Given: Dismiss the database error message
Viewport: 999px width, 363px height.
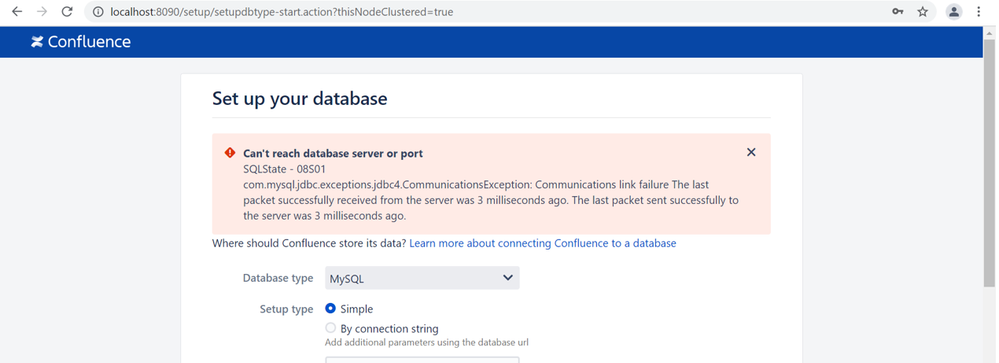Looking at the screenshot, I should point(751,152).
